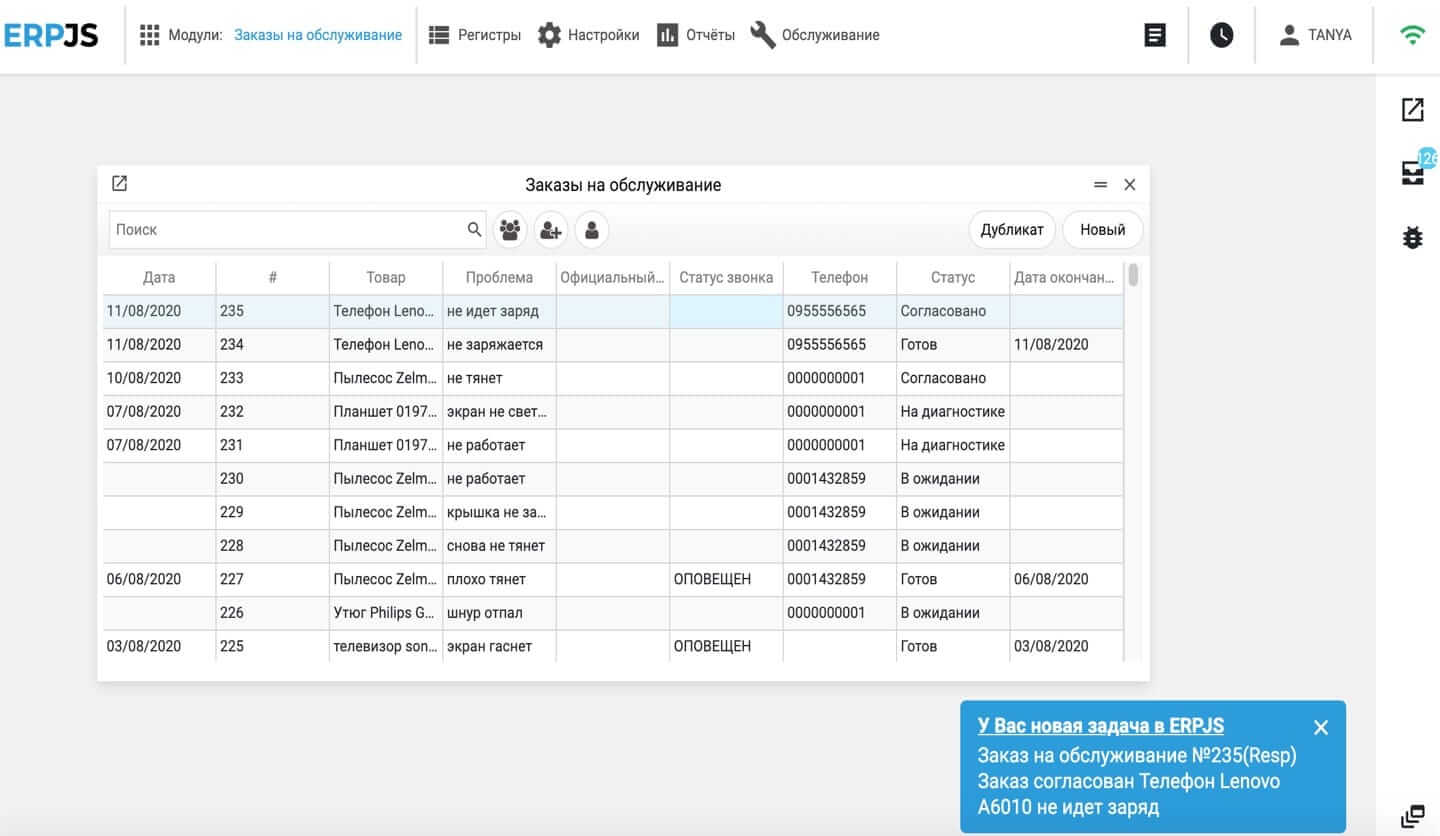Open the inbox icon with notification badge
This screenshot has height=836, width=1440.
pyautogui.click(x=1412, y=173)
